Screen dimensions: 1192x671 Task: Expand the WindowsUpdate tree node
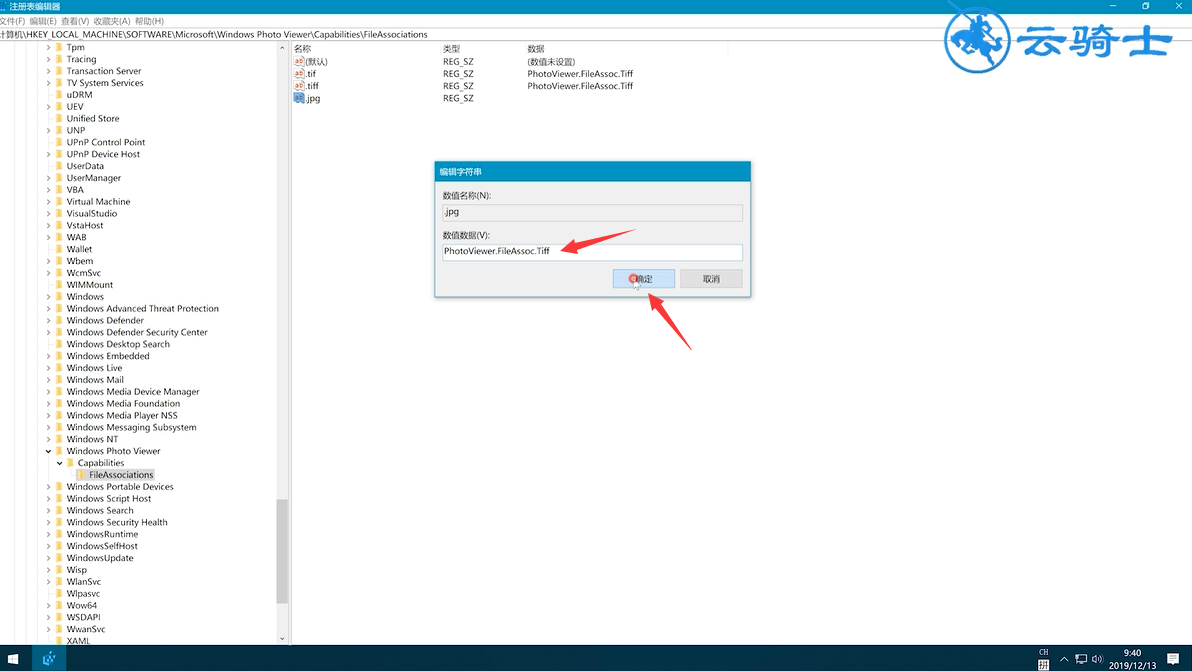[x=48, y=558]
